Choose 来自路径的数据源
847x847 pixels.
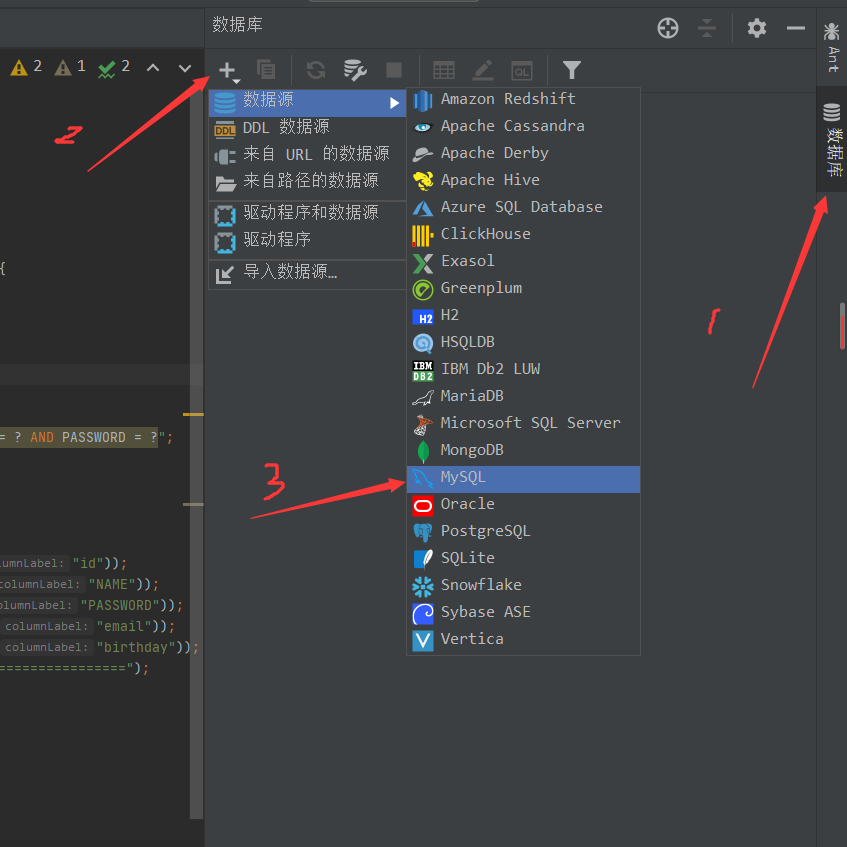(x=307, y=182)
